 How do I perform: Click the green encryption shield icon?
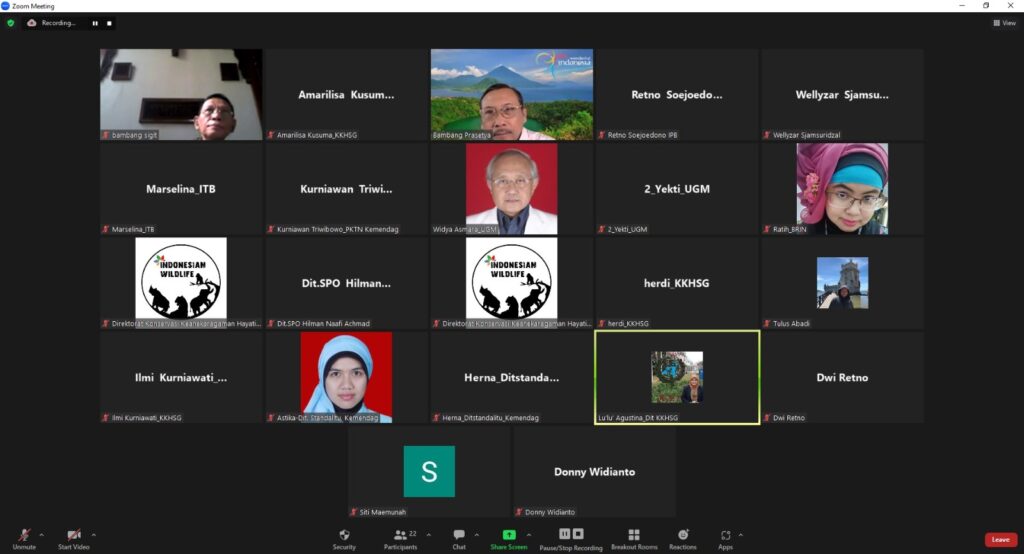[x=11, y=23]
